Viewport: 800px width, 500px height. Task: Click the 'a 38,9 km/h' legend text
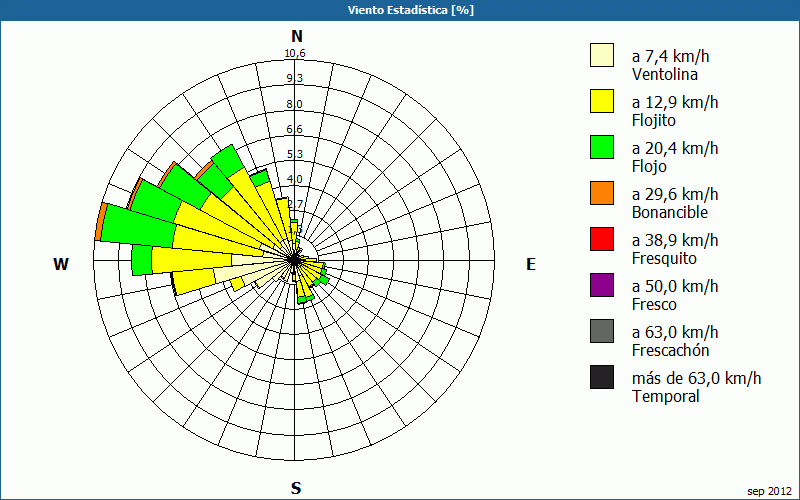pyautogui.click(x=675, y=240)
